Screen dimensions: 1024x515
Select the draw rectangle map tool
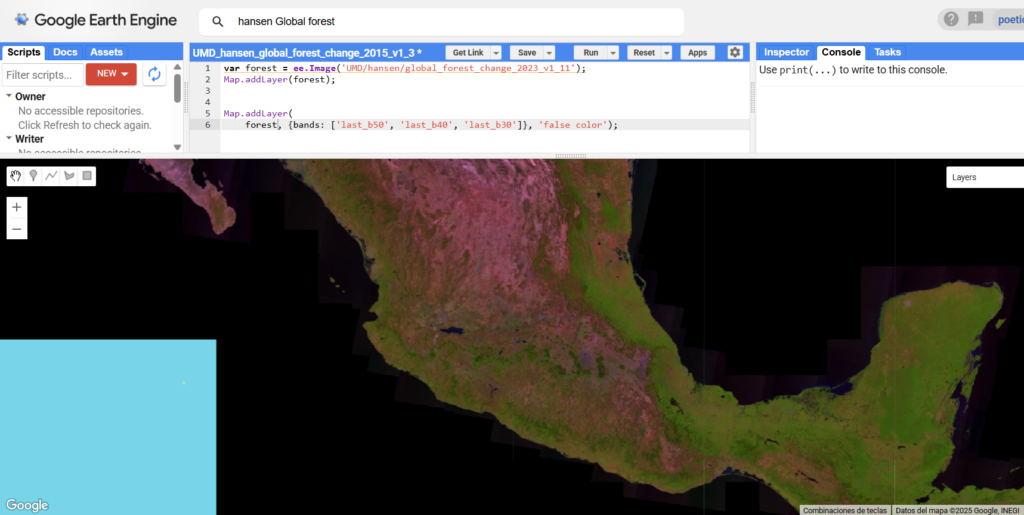(87, 176)
